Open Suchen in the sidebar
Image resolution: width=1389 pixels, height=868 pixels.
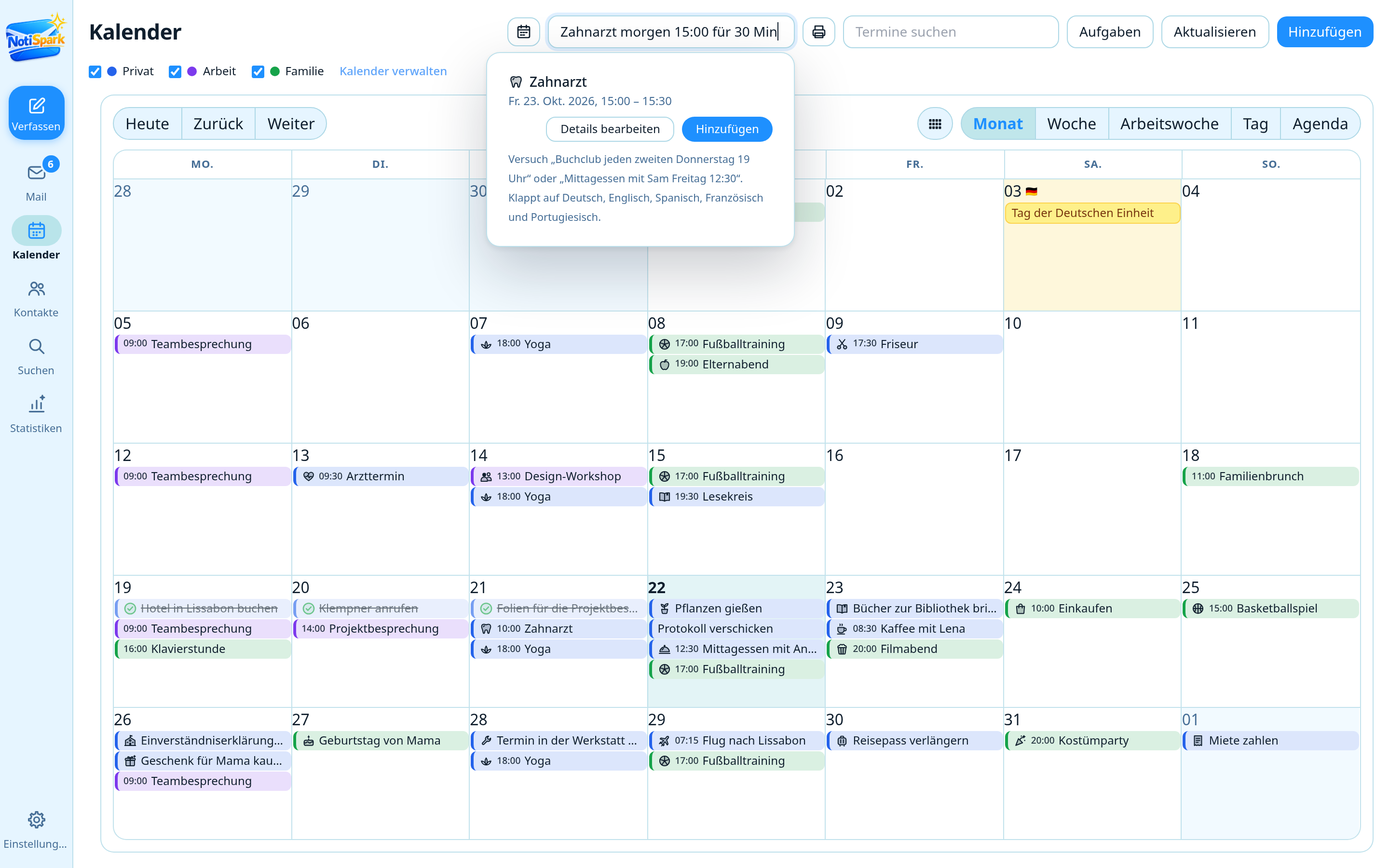click(36, 357)
